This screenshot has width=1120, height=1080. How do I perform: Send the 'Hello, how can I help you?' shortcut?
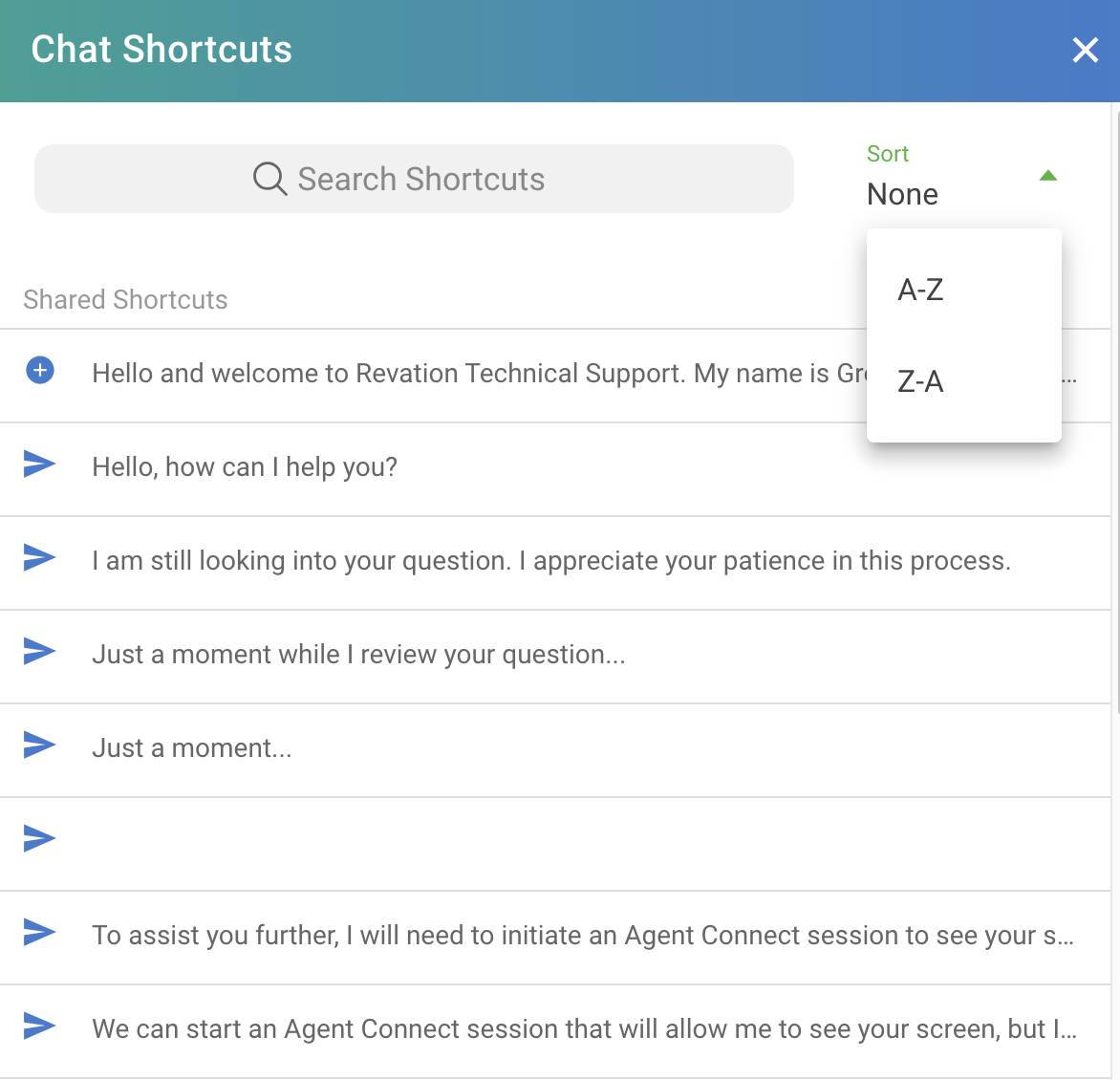coord(39,464)
